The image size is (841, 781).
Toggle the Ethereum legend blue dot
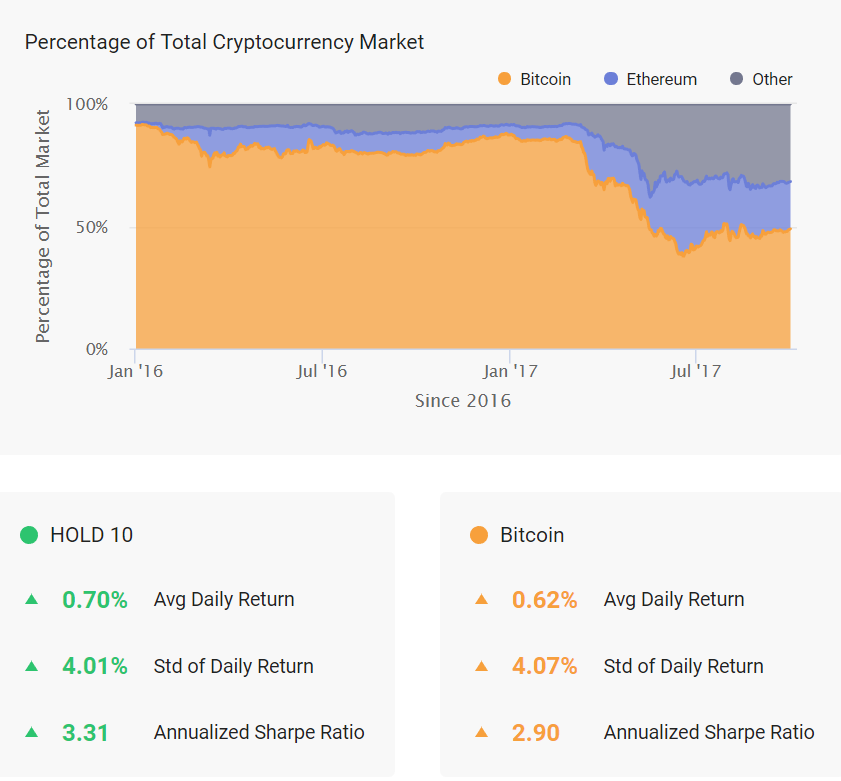point(611,79)
